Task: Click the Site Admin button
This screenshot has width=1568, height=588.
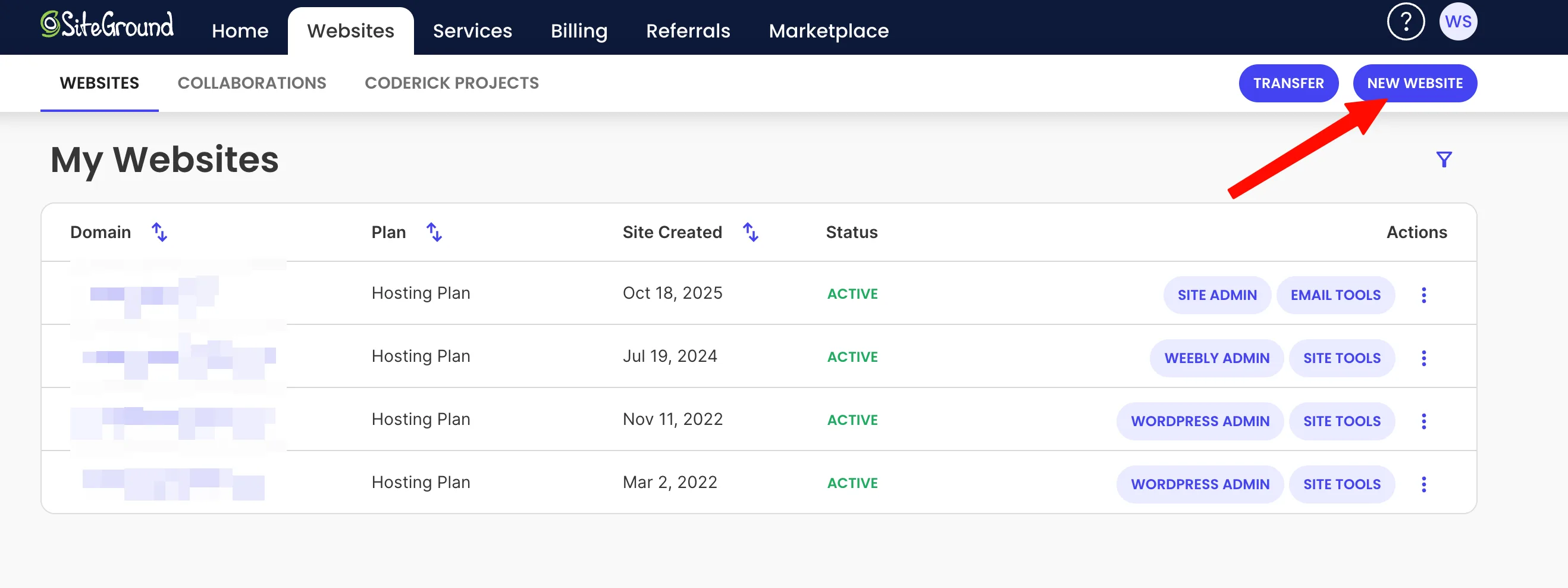Action: (x=1217, y=295)
